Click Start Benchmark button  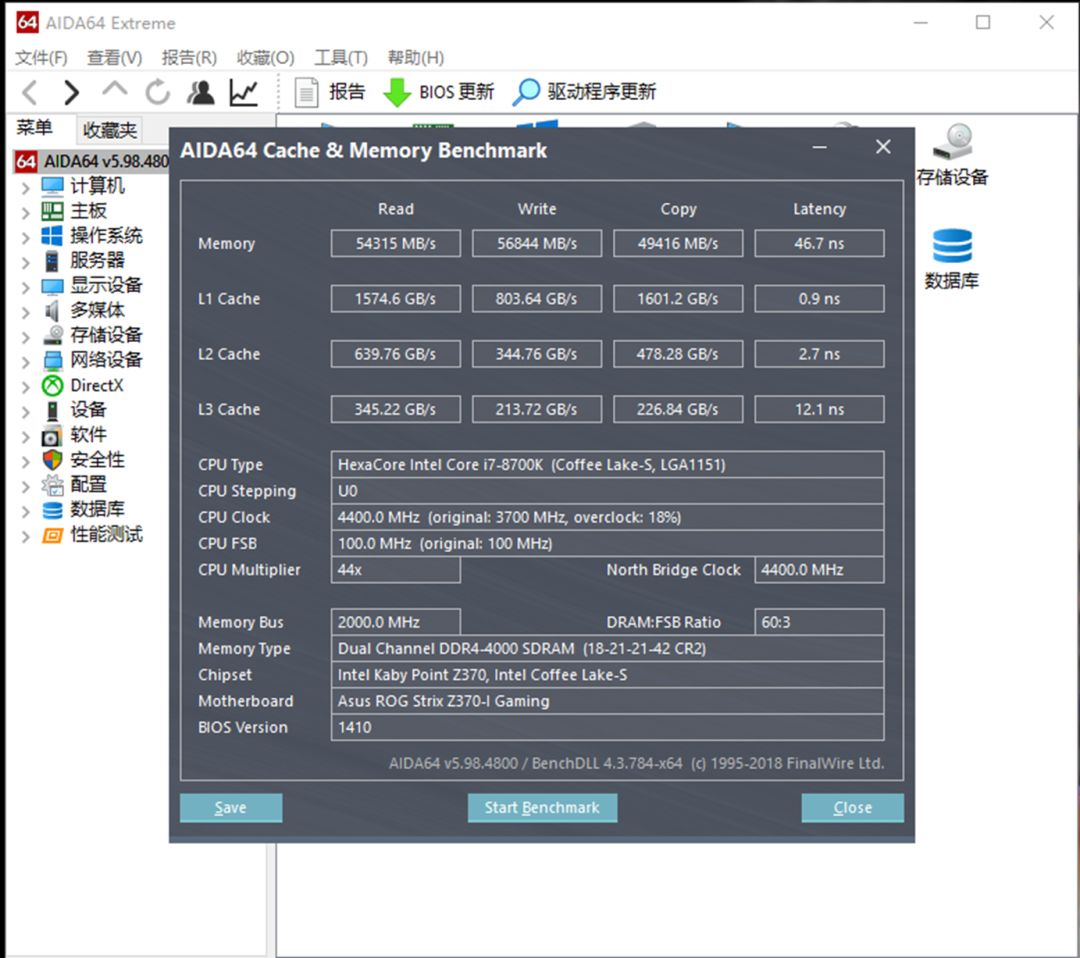[x=542, y=808]
